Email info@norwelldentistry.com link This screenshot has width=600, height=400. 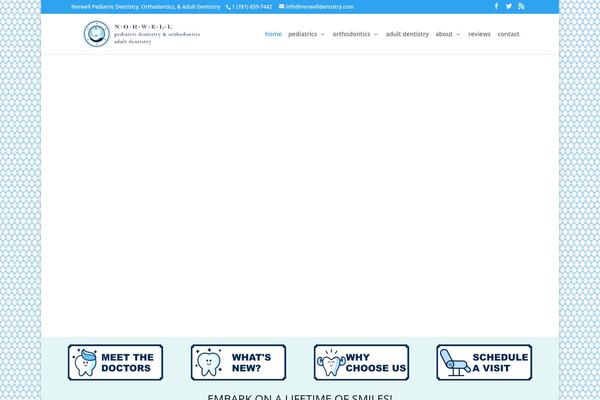(x=317, y=7)
